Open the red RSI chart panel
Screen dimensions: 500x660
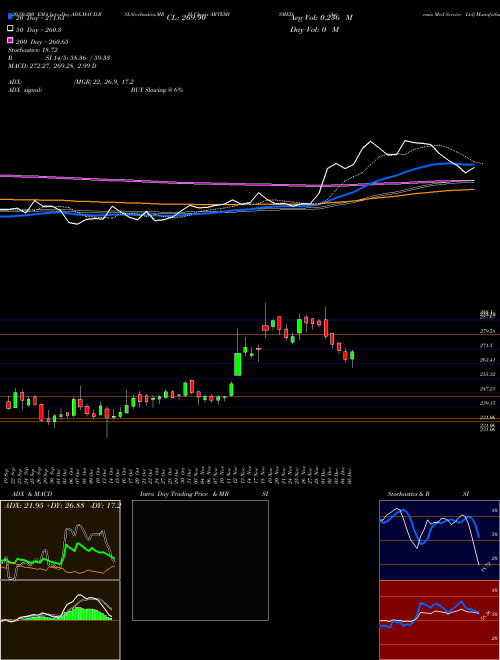[x=439, y=620]
